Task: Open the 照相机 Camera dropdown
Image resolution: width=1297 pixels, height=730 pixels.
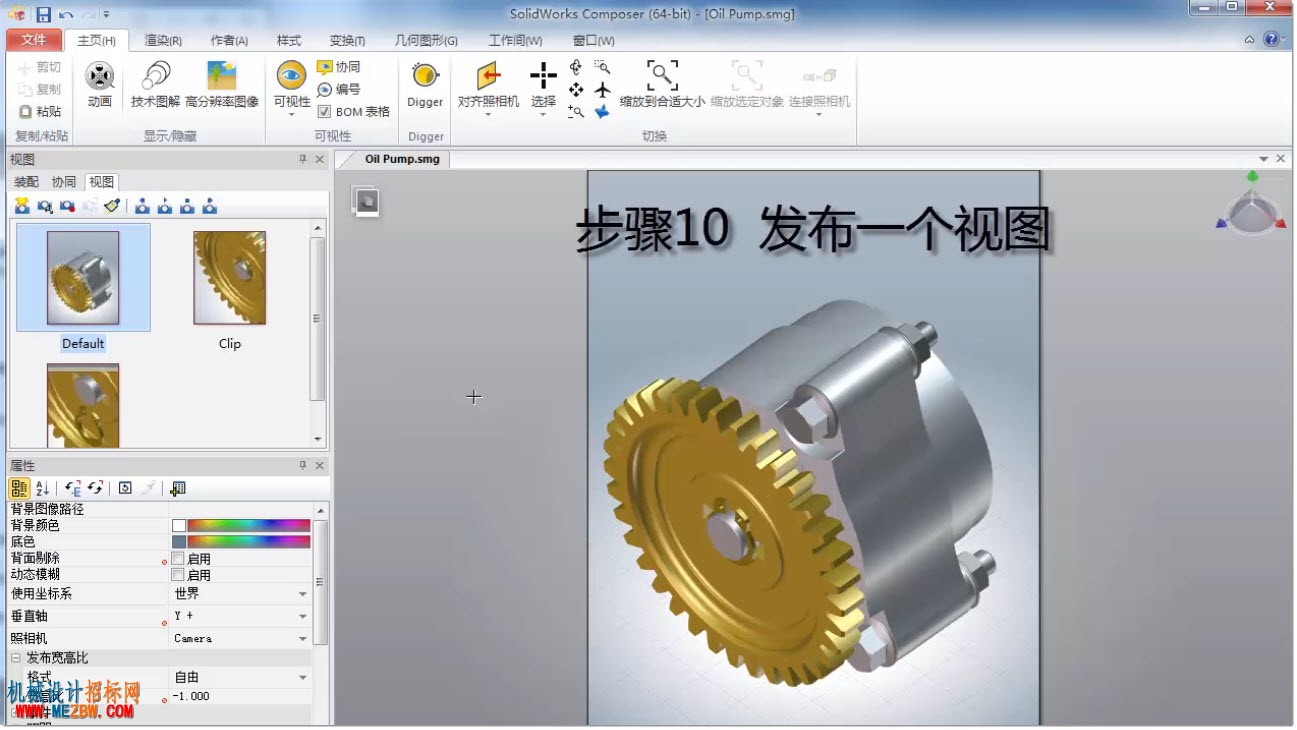Action: click(x=303, y=639)
